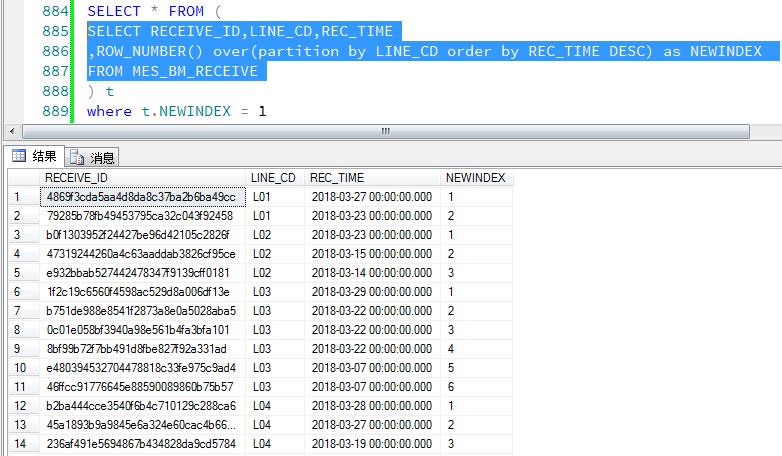Click cell b2ba444cce3540f6b4c710129c288ca6

(143, 406)
